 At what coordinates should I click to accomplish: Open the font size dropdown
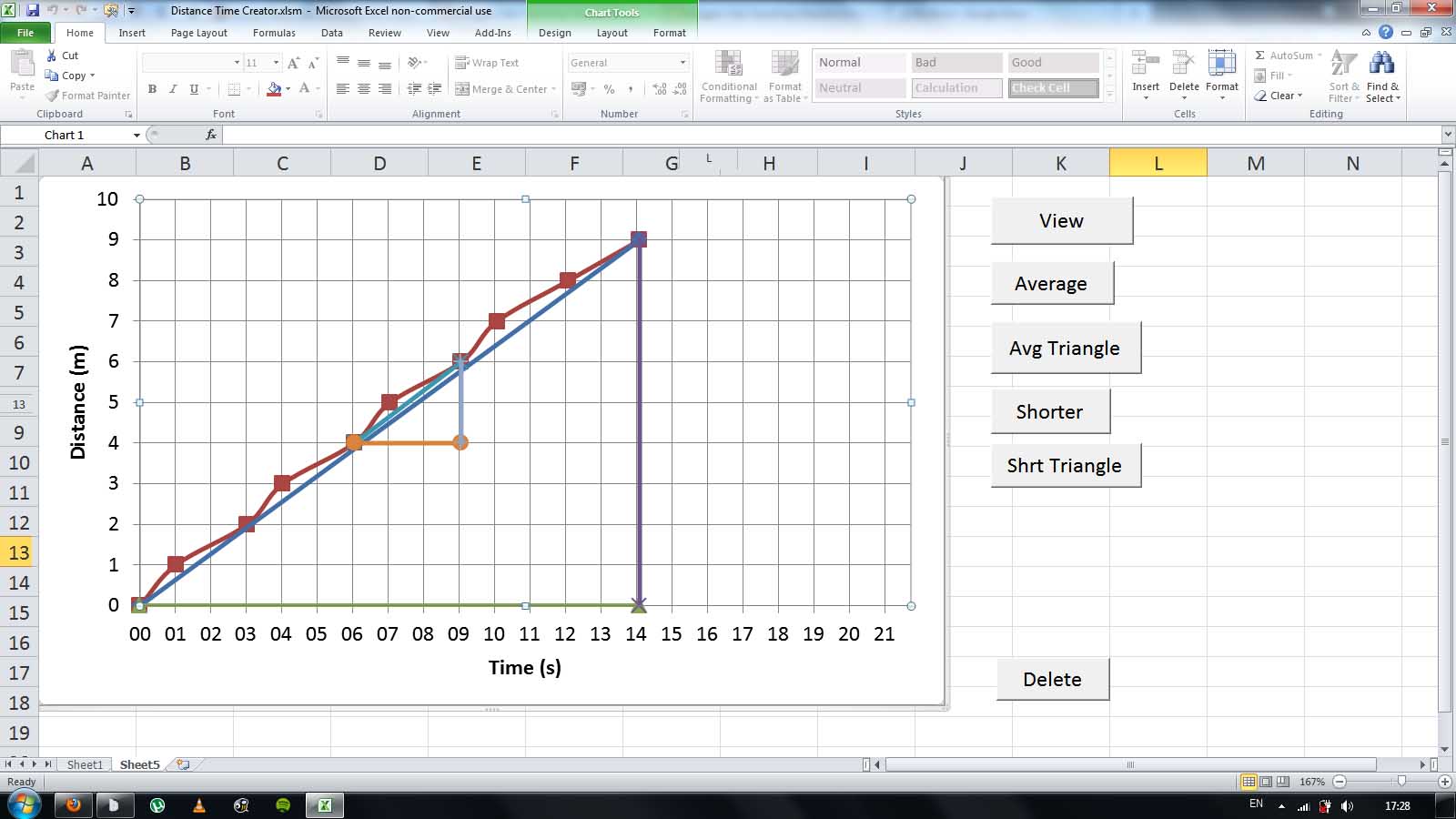(x=276, y=63)
